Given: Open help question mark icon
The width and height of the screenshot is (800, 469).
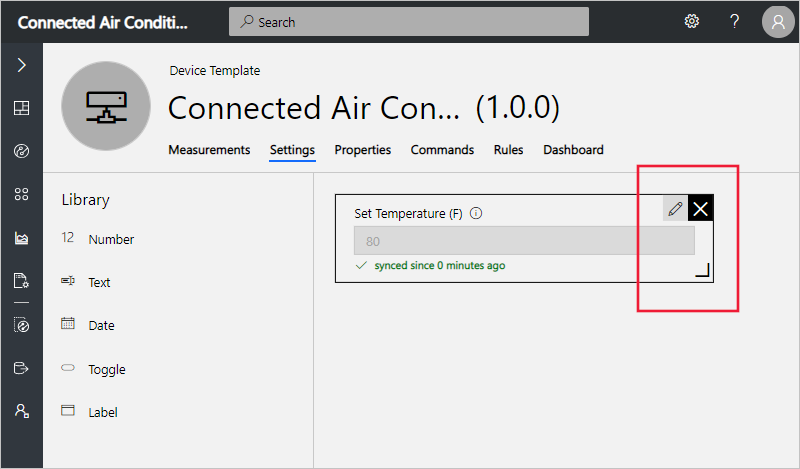Looking at the screenshot, I should pos(734,21).
